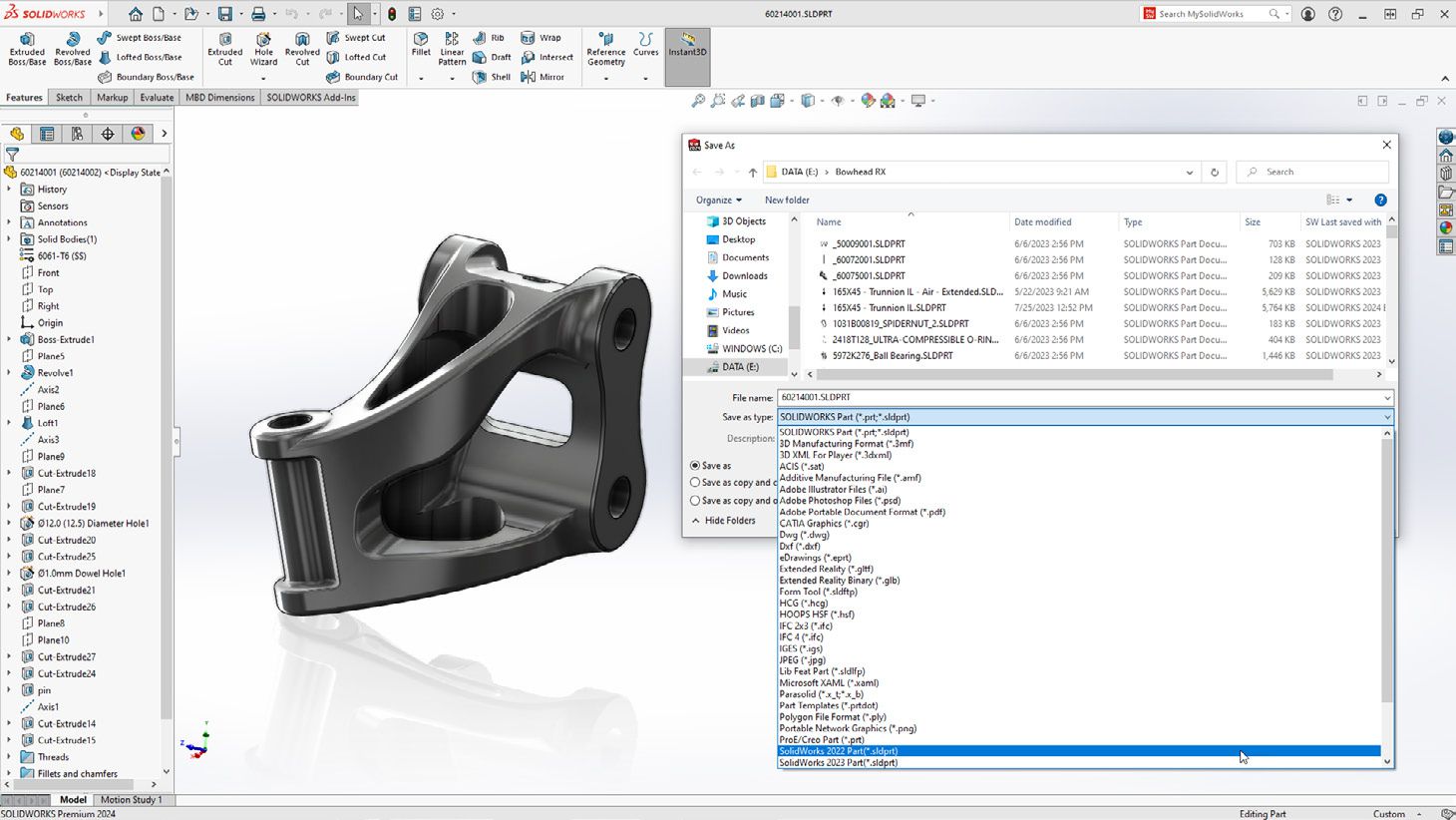Open the Reference Geometry tool
This screenshot has width=1456, height=820.
pos(605,50)
